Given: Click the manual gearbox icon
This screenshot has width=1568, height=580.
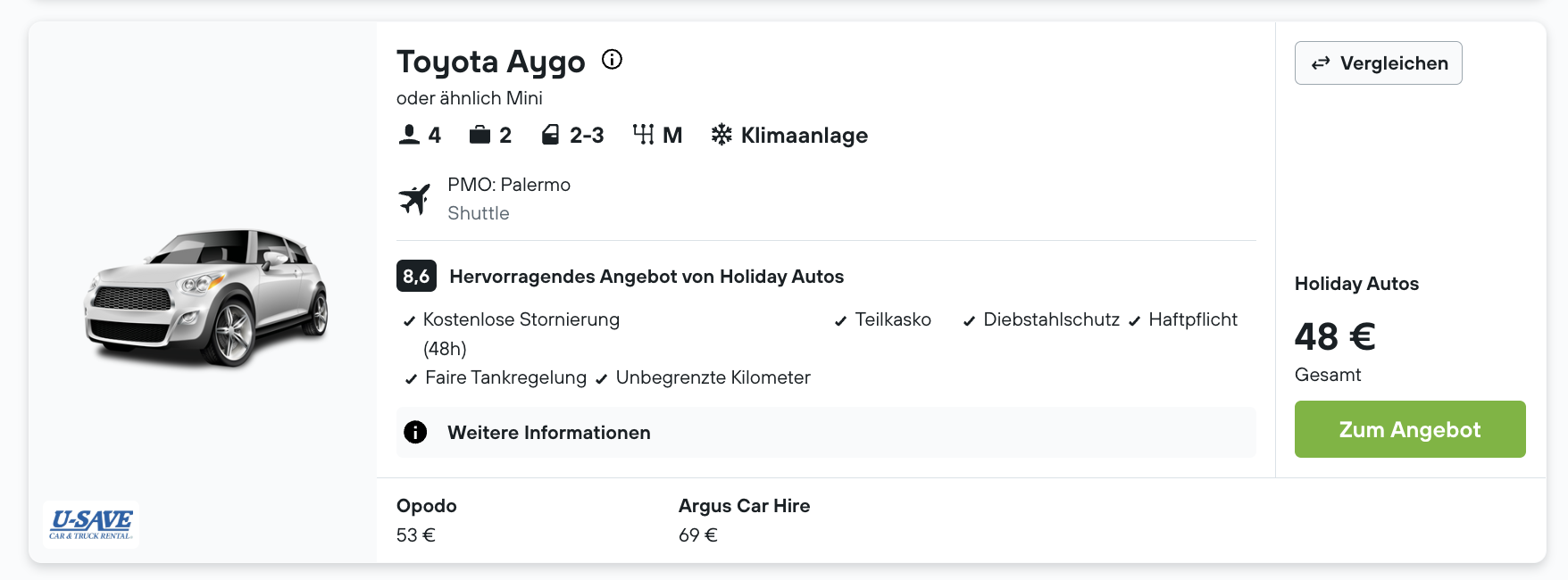Looking at the screenshot, I should click(643, 135).
